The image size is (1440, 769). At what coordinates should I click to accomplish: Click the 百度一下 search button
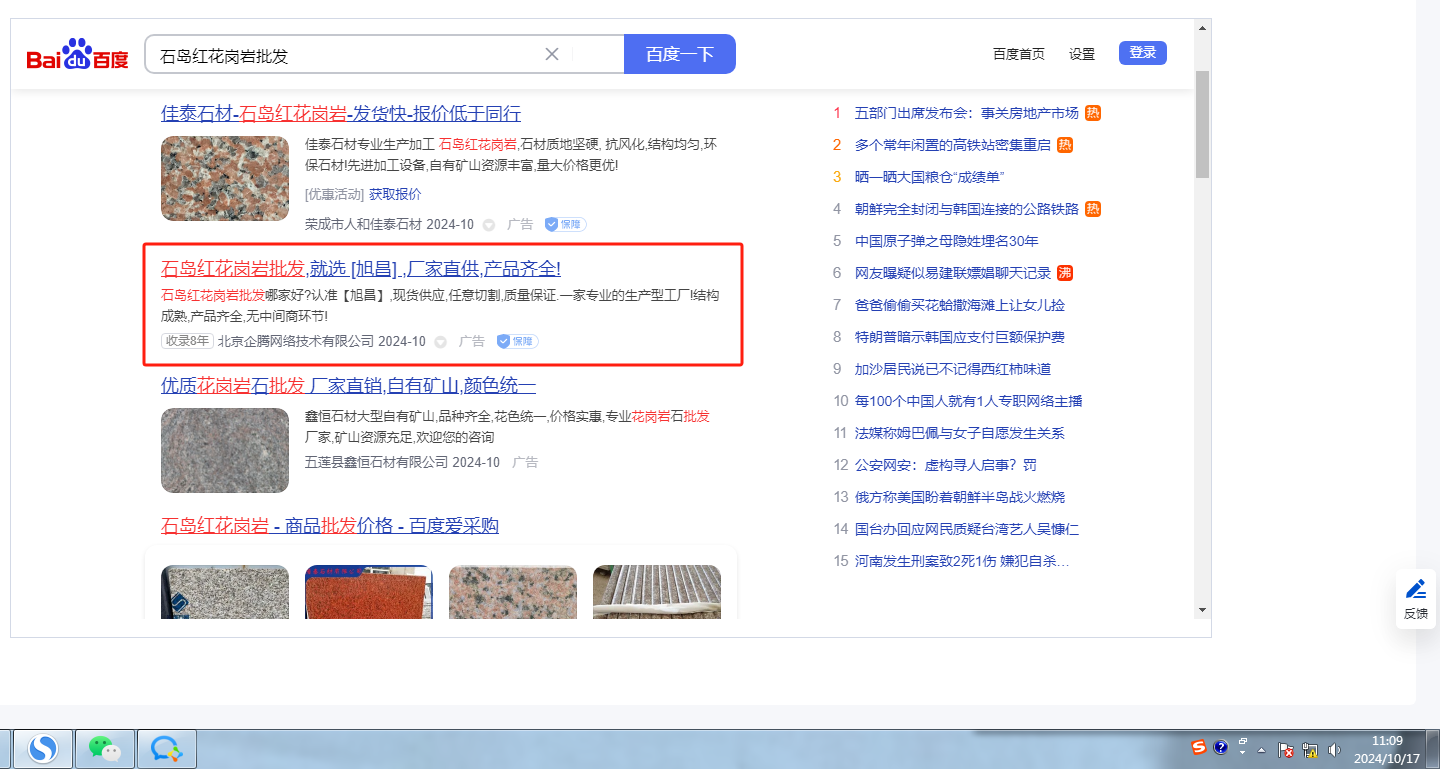[x=680, y=54]
